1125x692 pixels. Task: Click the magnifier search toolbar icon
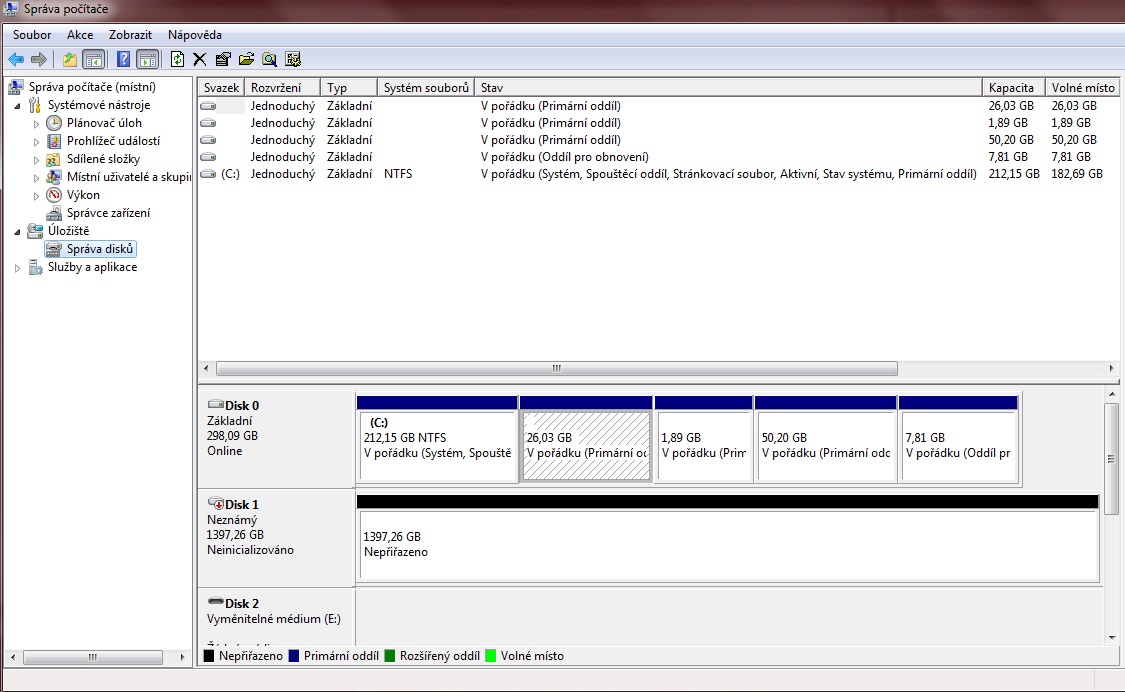(x=269, y=59)
